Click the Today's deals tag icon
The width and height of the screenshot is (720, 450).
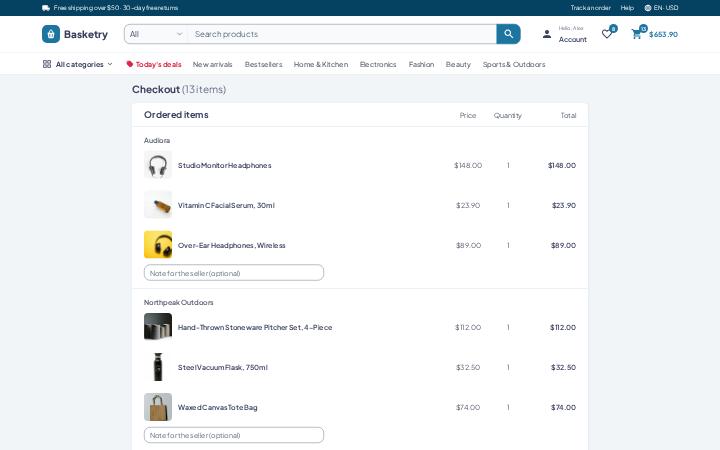(129, 64)
